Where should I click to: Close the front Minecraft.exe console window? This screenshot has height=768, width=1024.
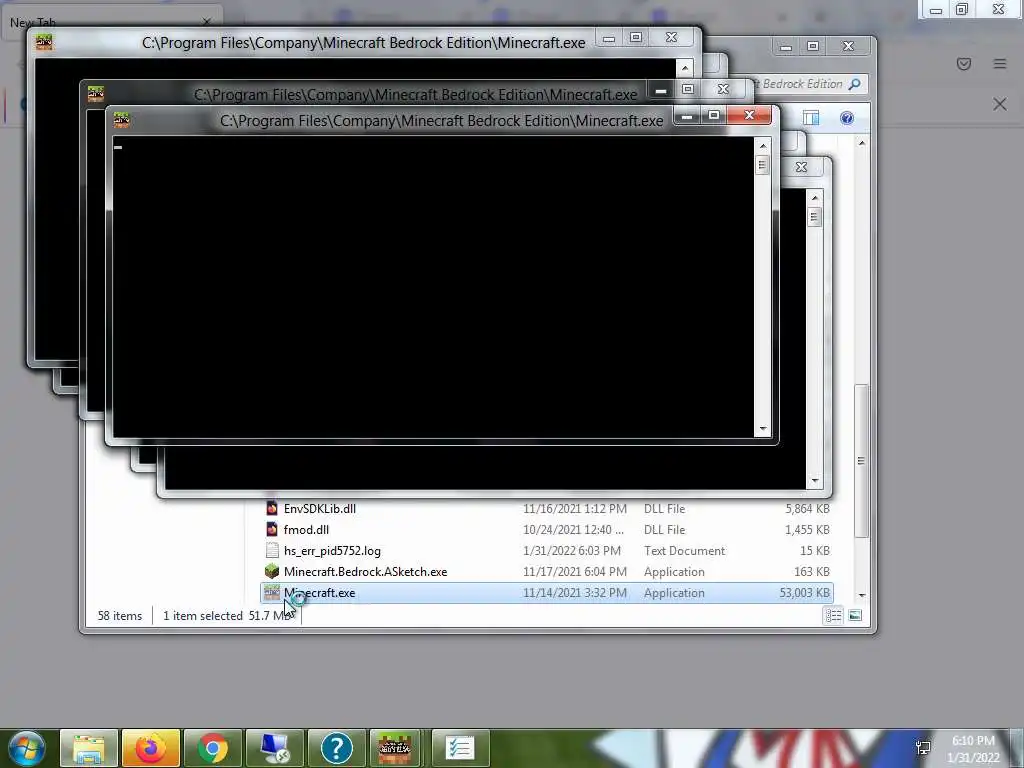[750, 116]
